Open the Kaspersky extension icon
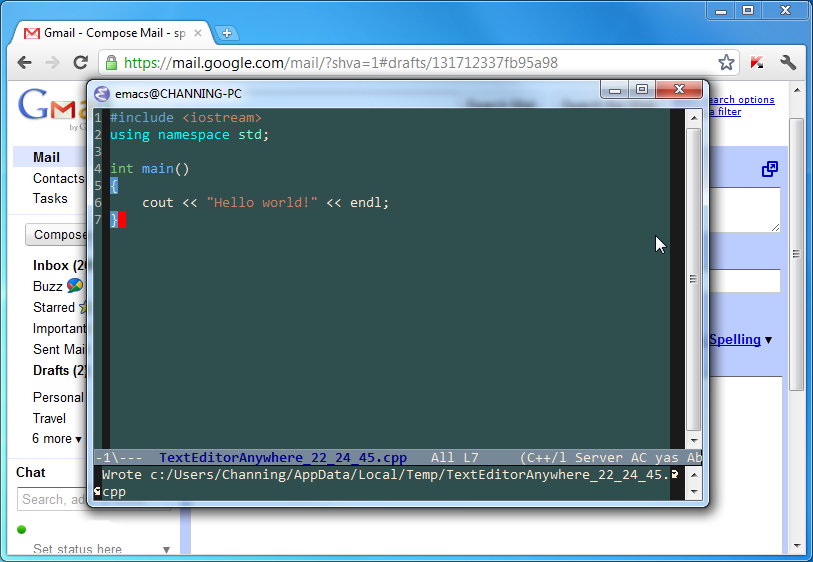This screenshot has width=813, height=562. click(x=756, y=63)
